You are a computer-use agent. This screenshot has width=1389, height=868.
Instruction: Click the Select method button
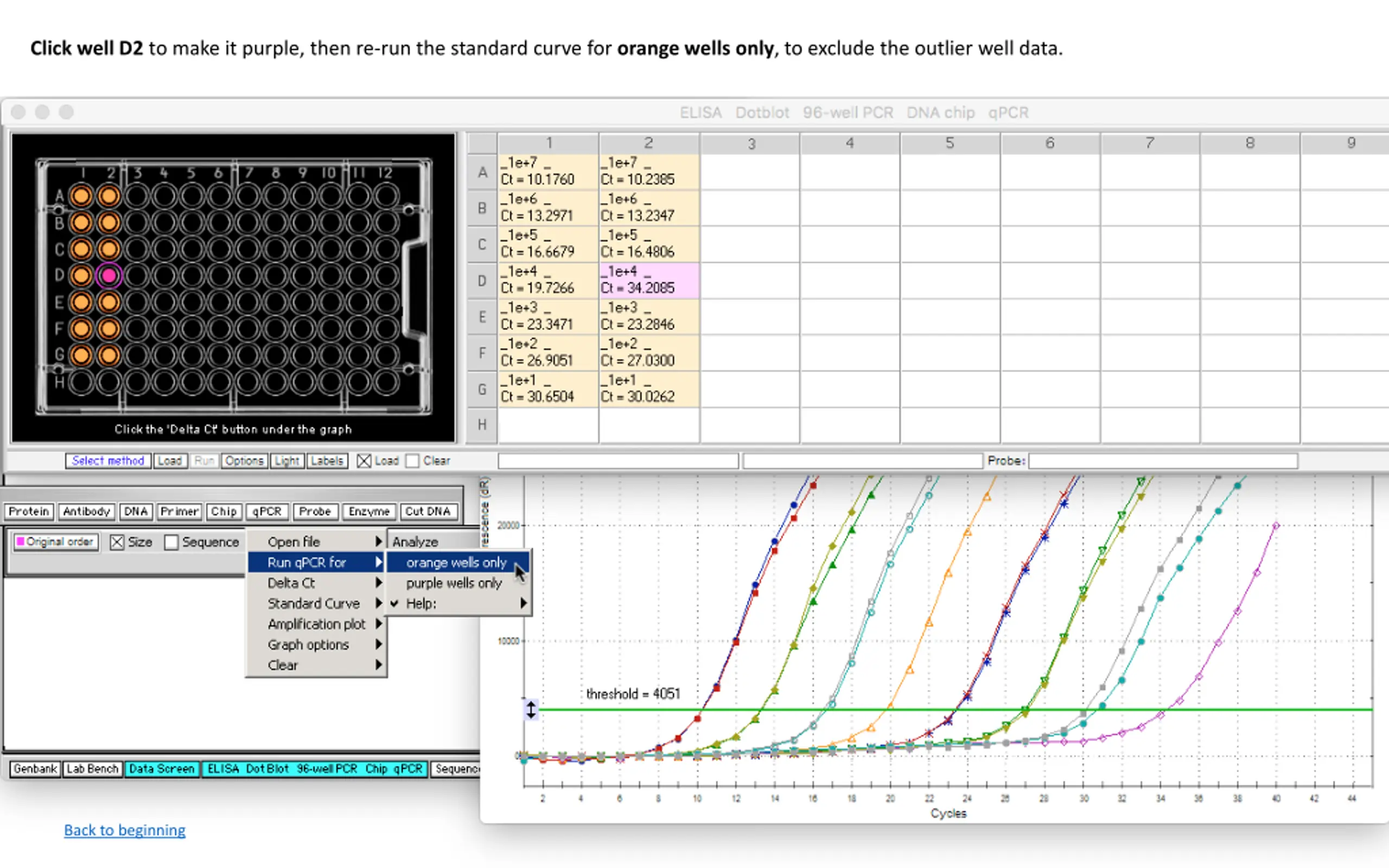108,461
